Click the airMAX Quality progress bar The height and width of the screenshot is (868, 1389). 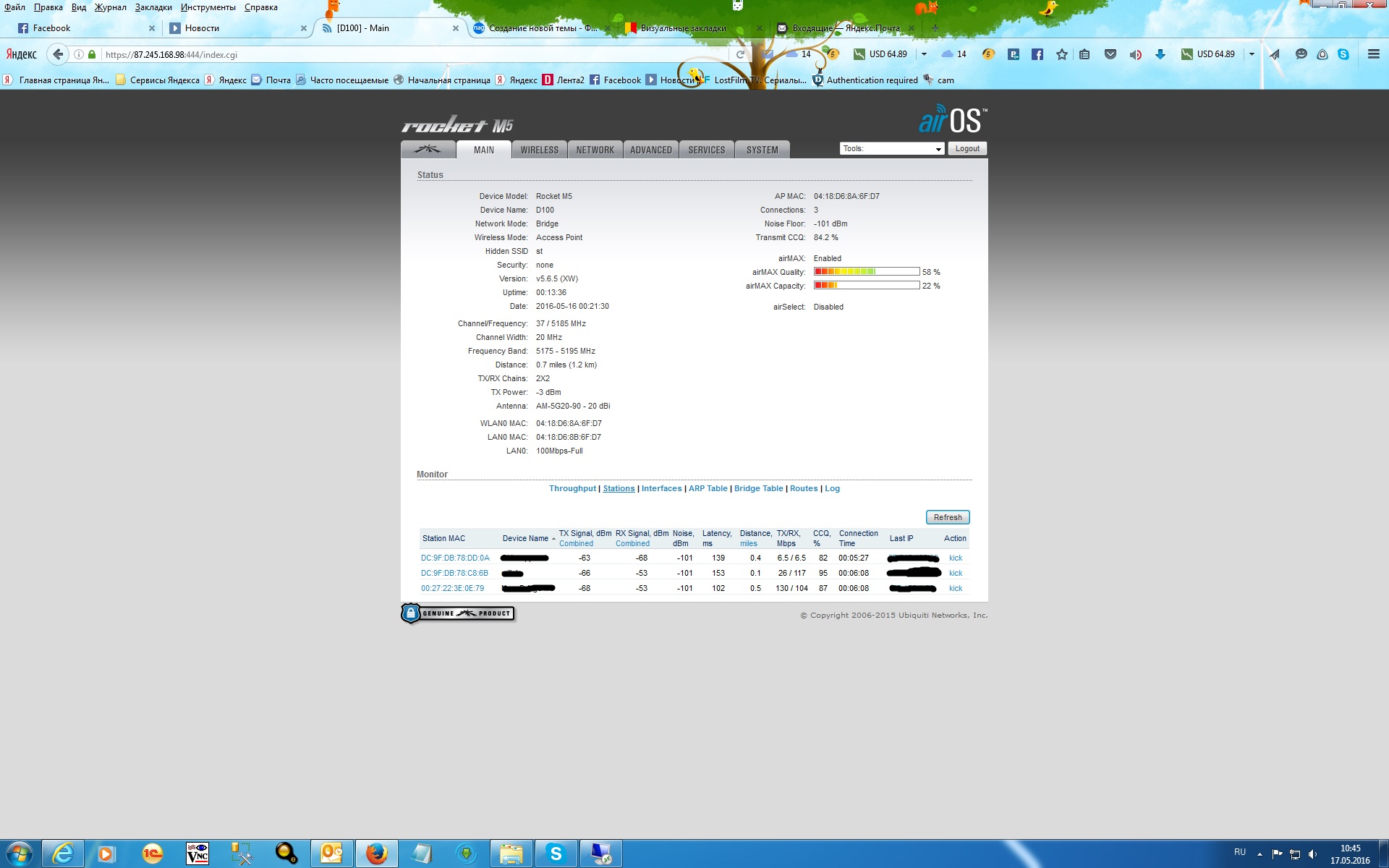(x=866, y=272)
